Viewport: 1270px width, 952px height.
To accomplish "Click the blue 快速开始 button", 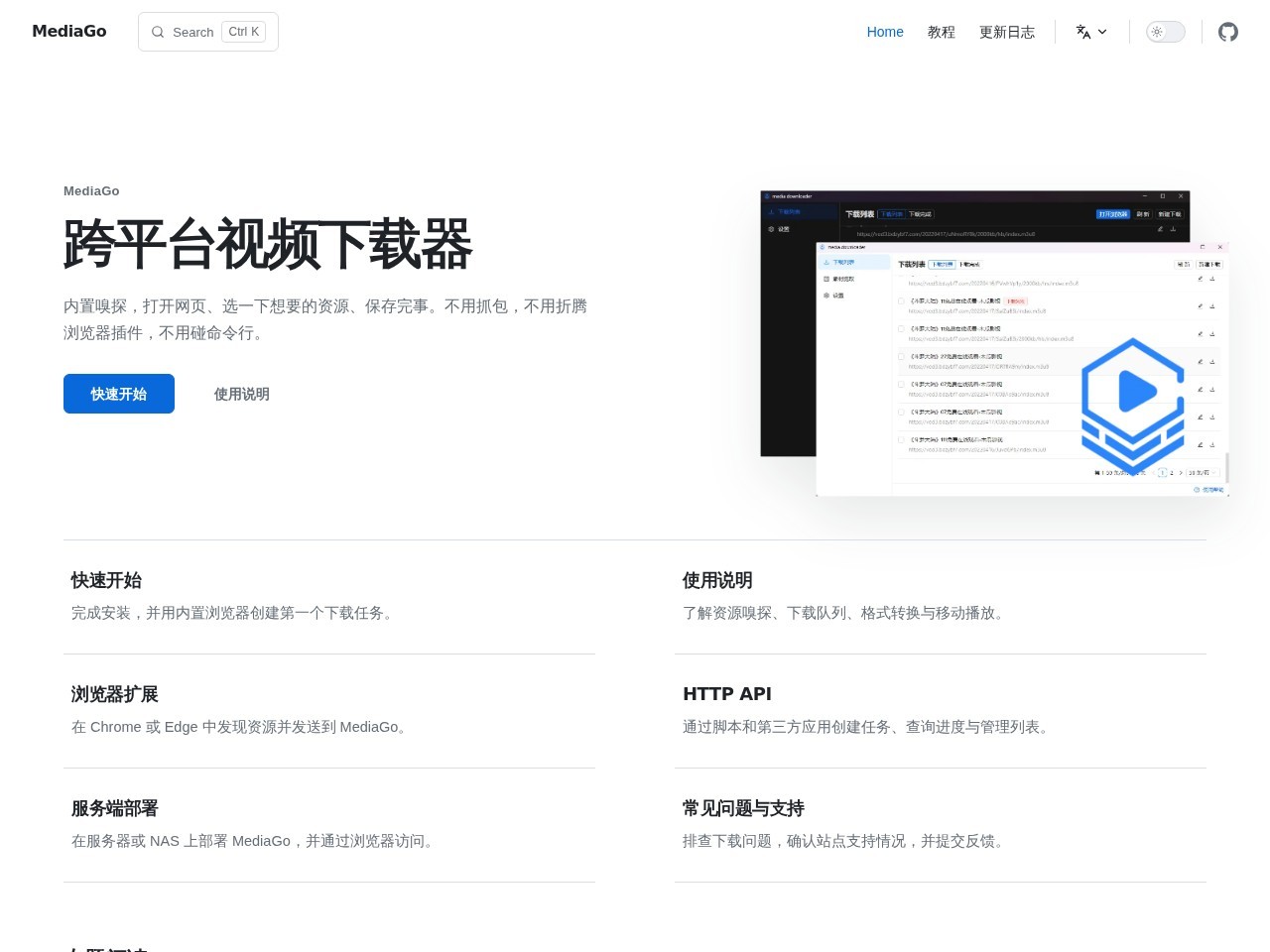I will (x=119, y=394).
